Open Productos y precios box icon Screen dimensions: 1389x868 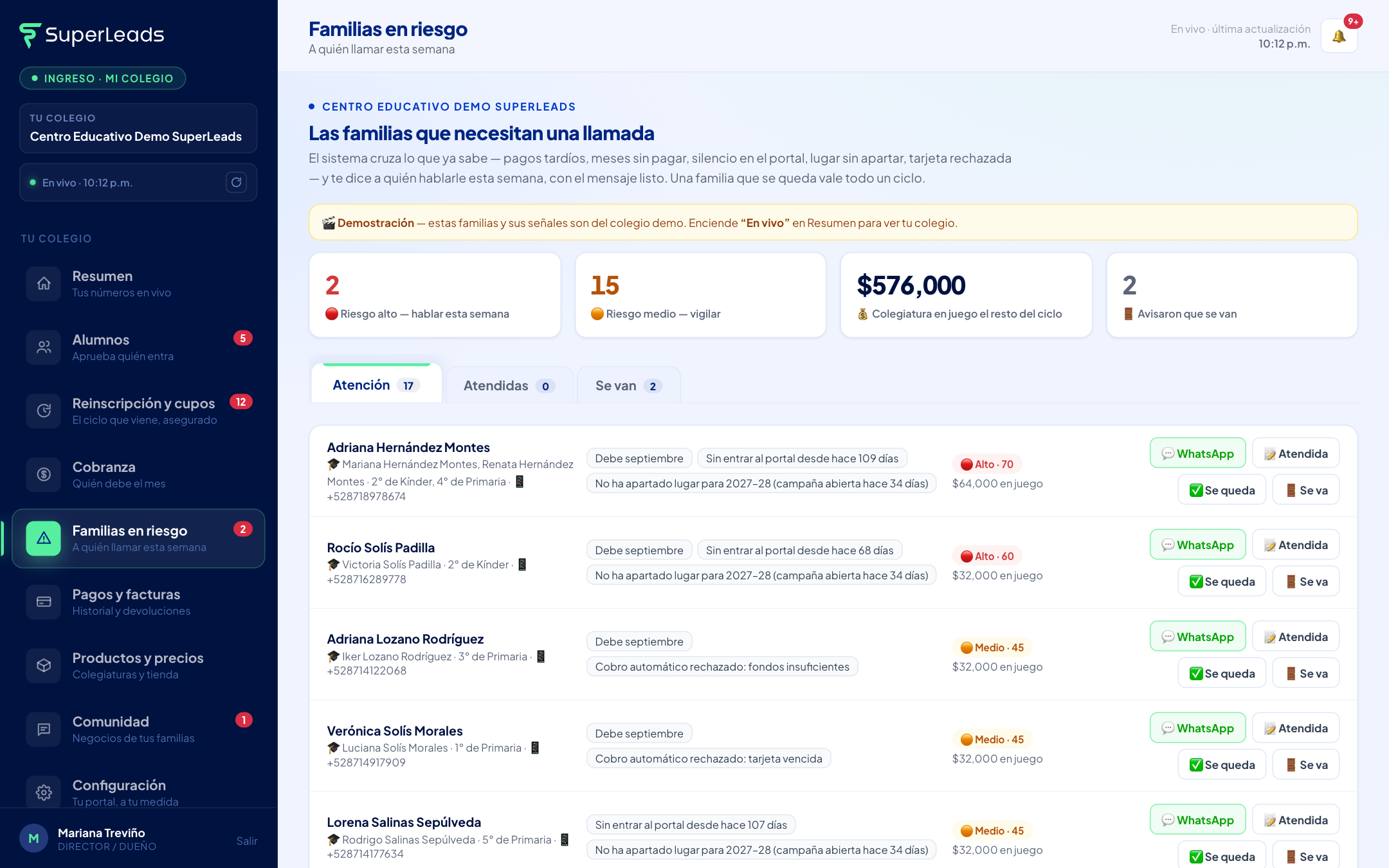[44, 665]
